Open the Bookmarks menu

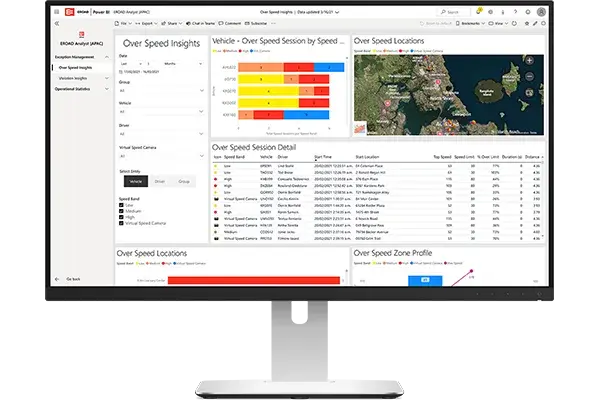click(x=470, y=23)
